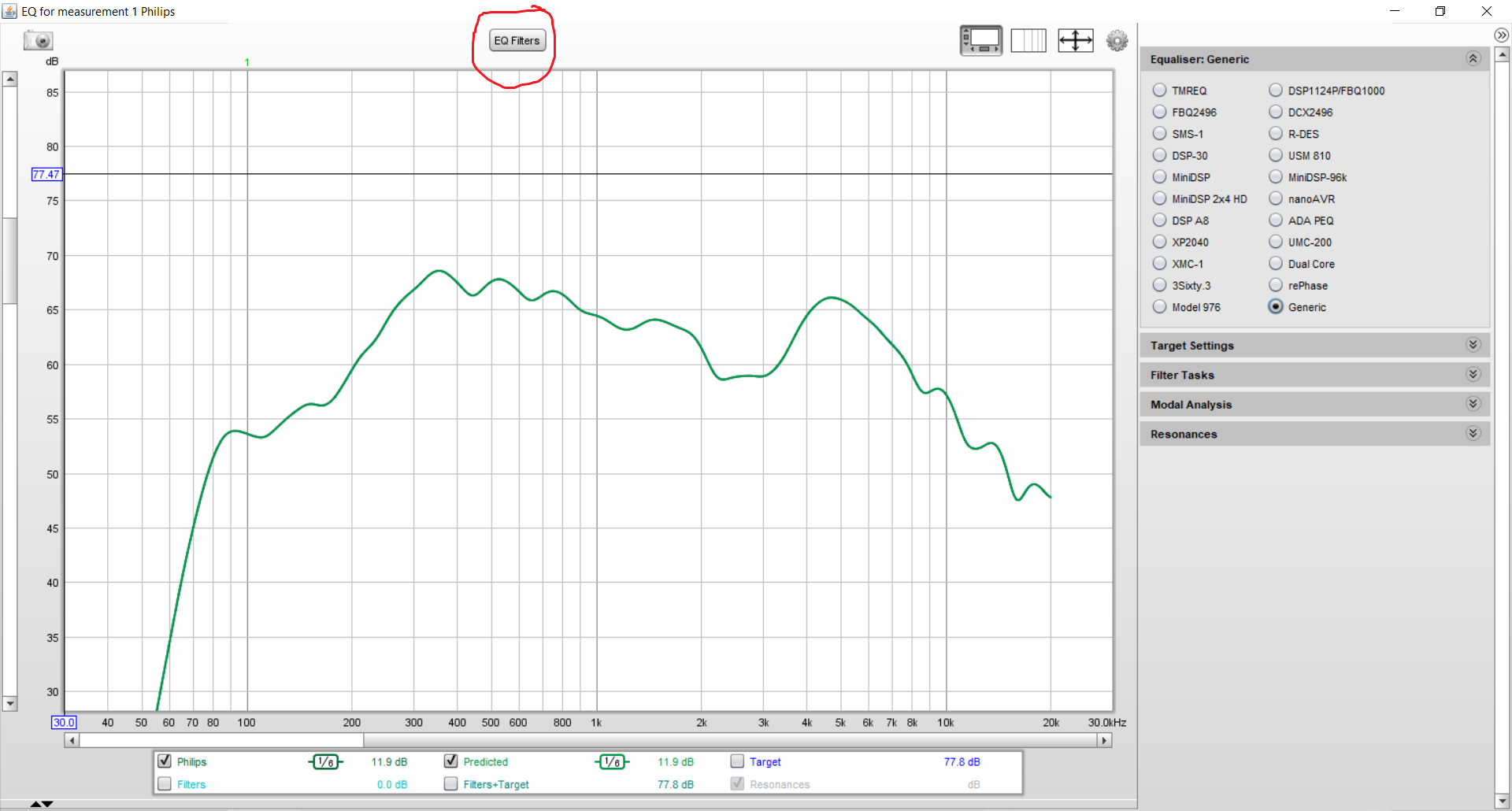Image resolution: width=1512 pixels, height=811 pixels.
Task: Enable the Filters+Target trace checkbox
Action: 451,783
